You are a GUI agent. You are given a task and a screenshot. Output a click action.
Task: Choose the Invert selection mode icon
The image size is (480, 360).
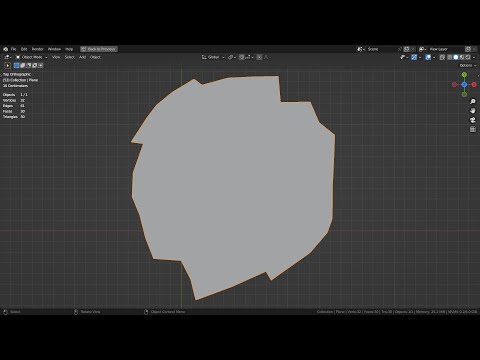pos(35,66)
